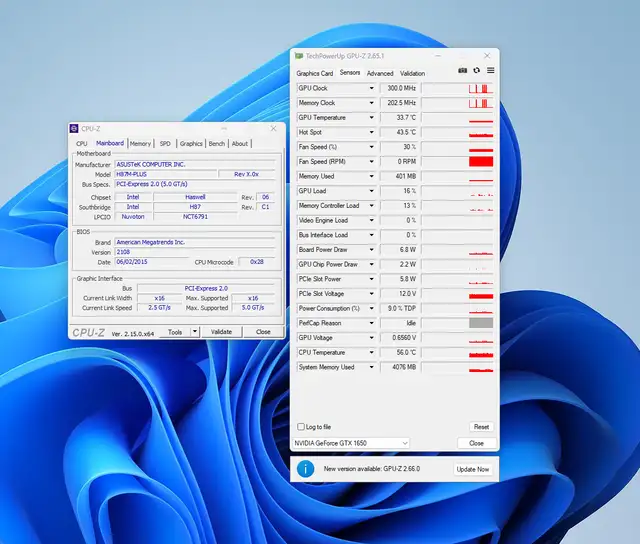This screenshot has height=544, width=640.
Task: Switch to CPU-Z Memory tab
Action: 140,144
